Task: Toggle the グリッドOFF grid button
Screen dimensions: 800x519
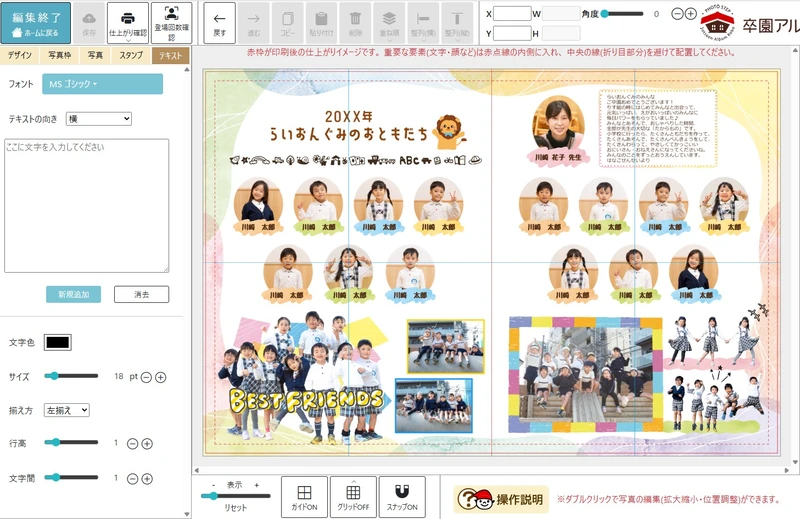Action: click(x=353, y=497)
